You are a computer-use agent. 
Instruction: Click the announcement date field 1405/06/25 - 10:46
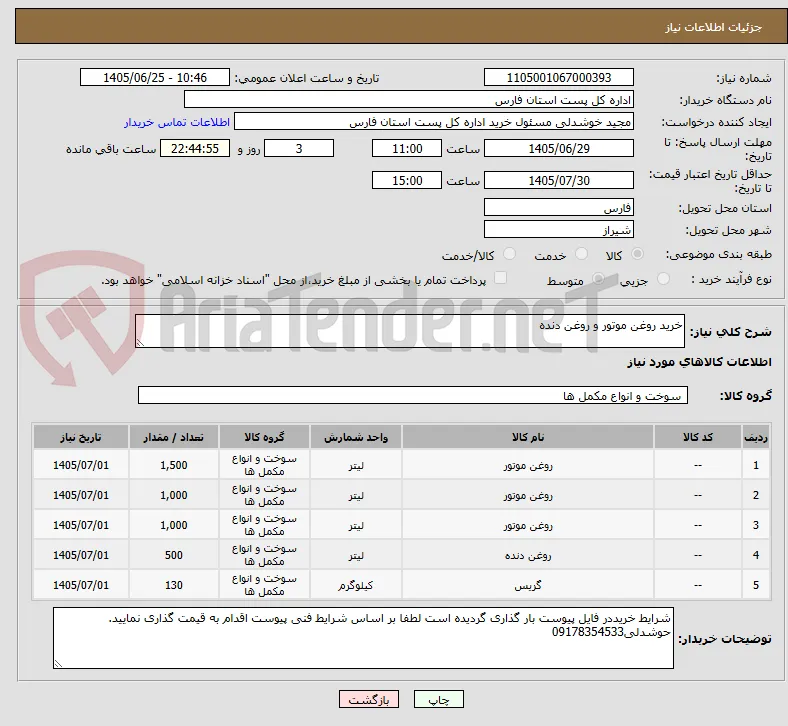(155, 77)
